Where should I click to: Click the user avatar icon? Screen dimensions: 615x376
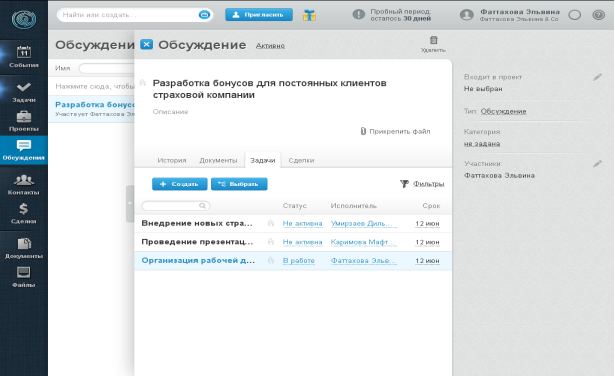[x=466, y=15]
